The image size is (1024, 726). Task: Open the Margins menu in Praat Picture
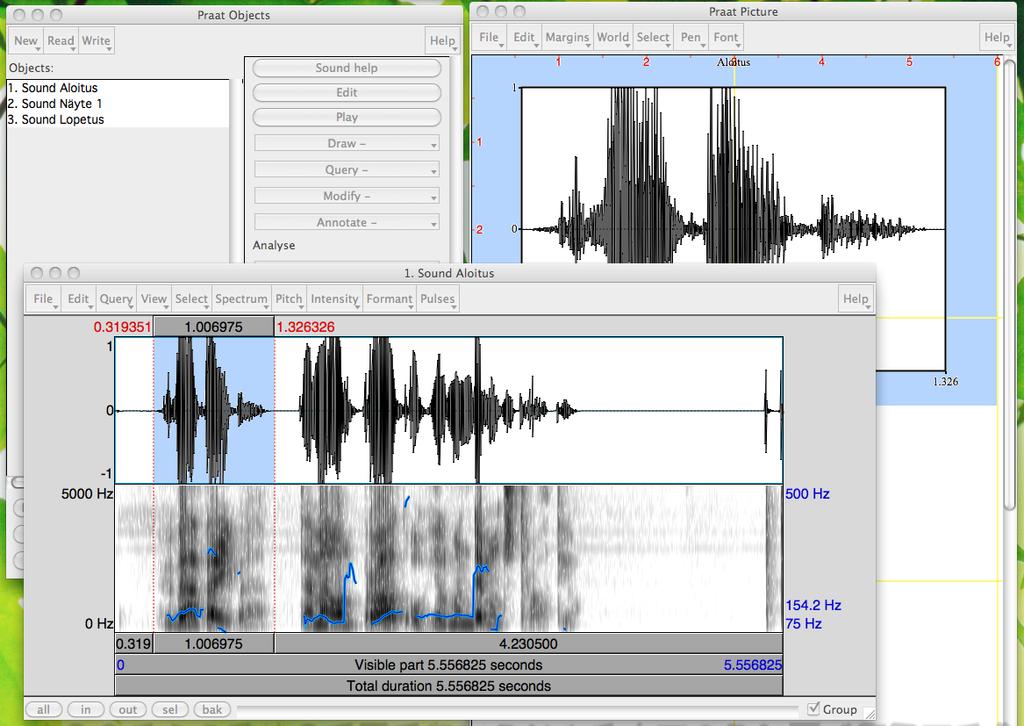click(x=567, y=37)
